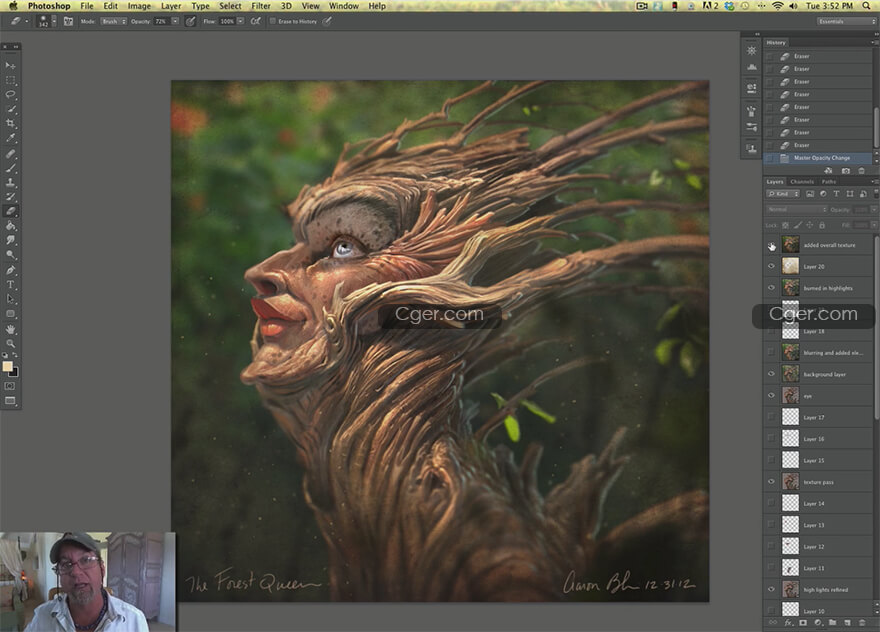Create new document from current history state

tap(828, 171)
